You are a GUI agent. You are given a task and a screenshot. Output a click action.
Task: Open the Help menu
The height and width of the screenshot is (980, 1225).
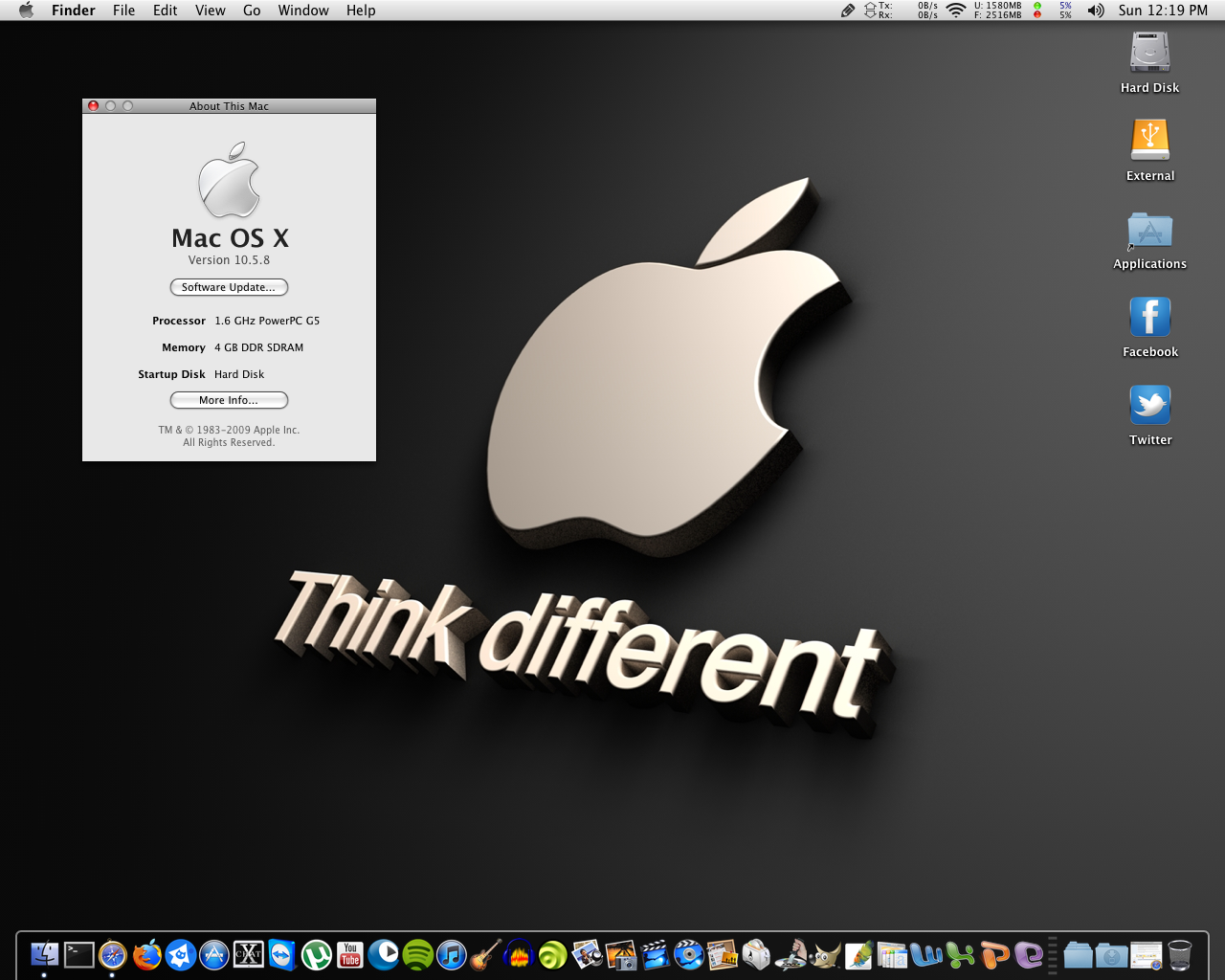pos(361,11)
